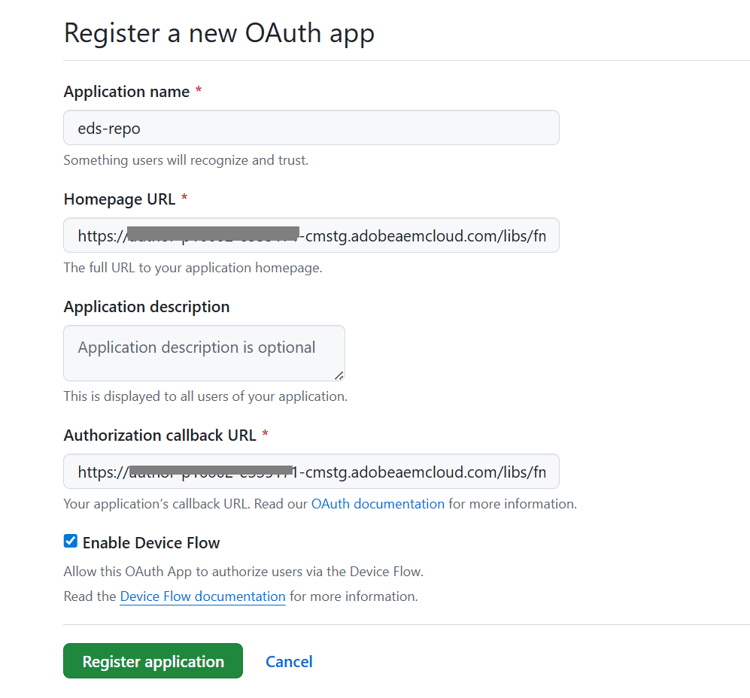Click the 'Allow this OAuth App' description text

(x=243, y=572)
